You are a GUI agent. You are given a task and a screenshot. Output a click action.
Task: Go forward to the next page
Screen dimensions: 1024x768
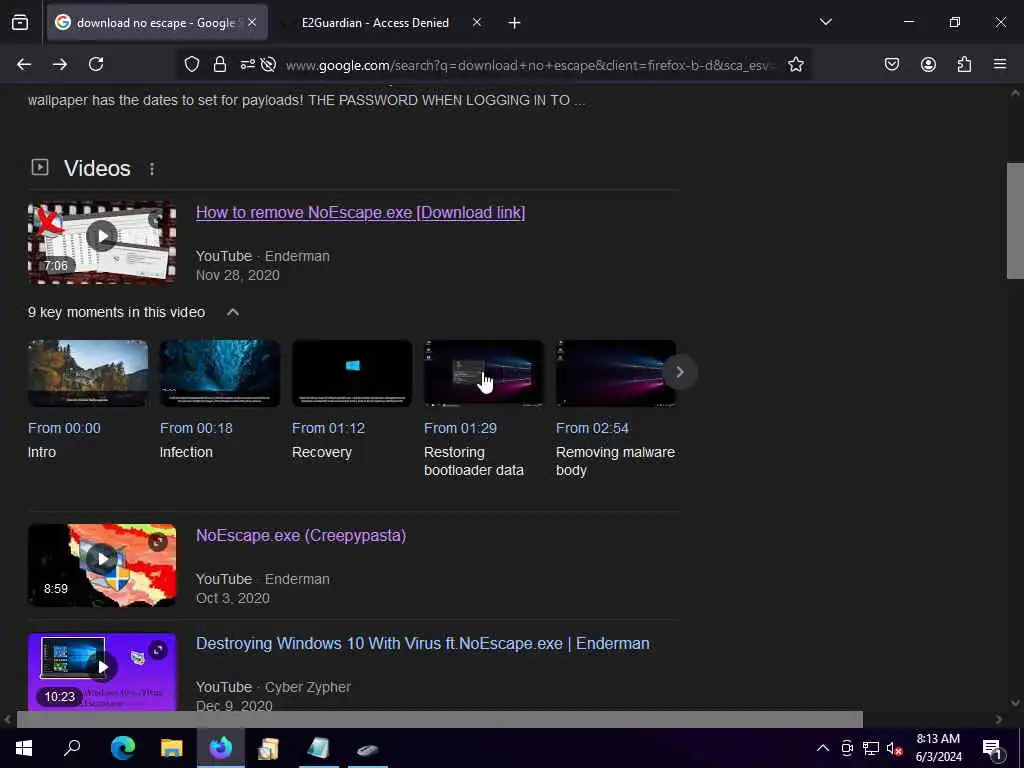[59, 64]
